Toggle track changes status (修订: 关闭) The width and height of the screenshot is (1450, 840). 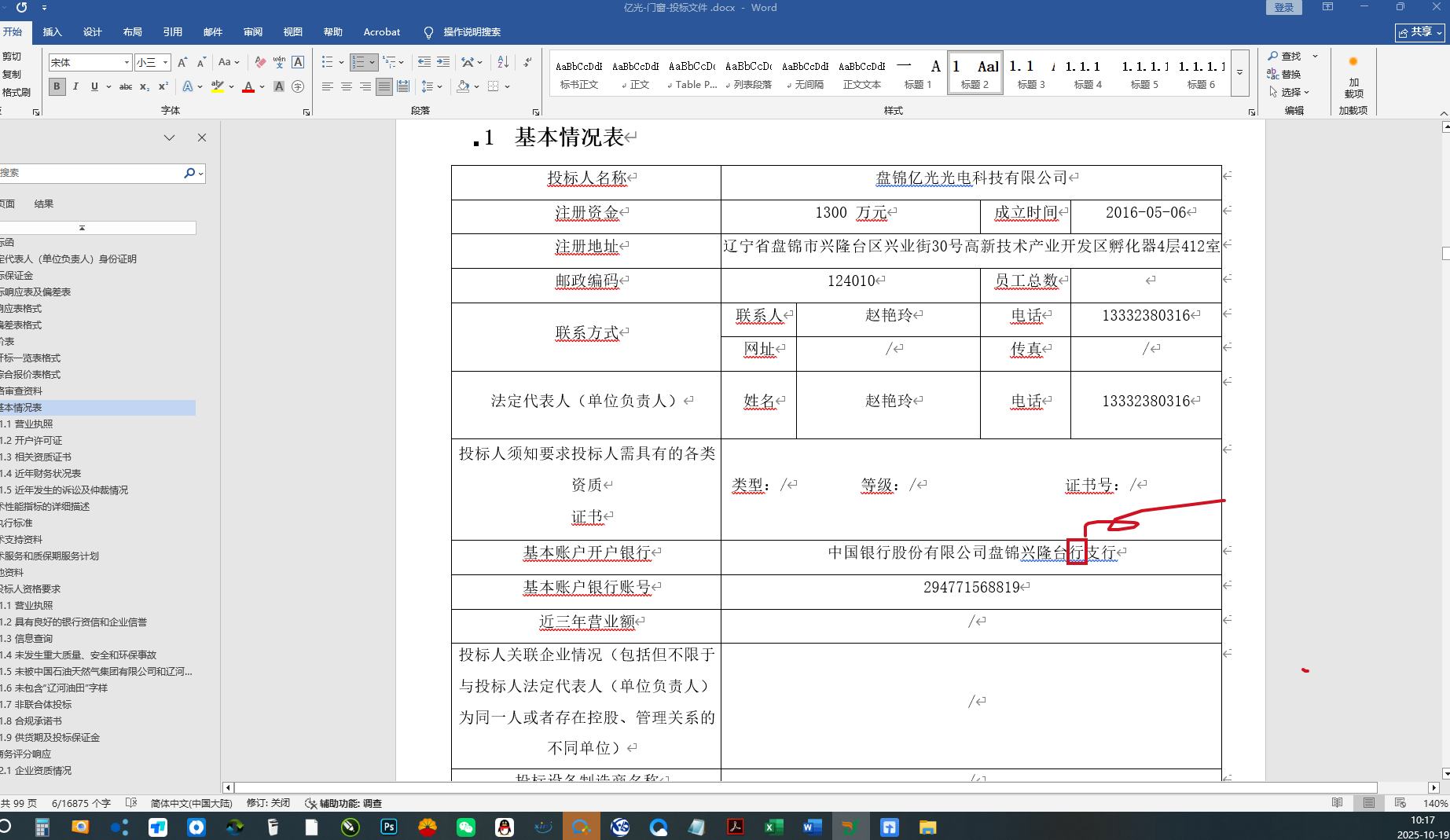[x=268, y=803]
